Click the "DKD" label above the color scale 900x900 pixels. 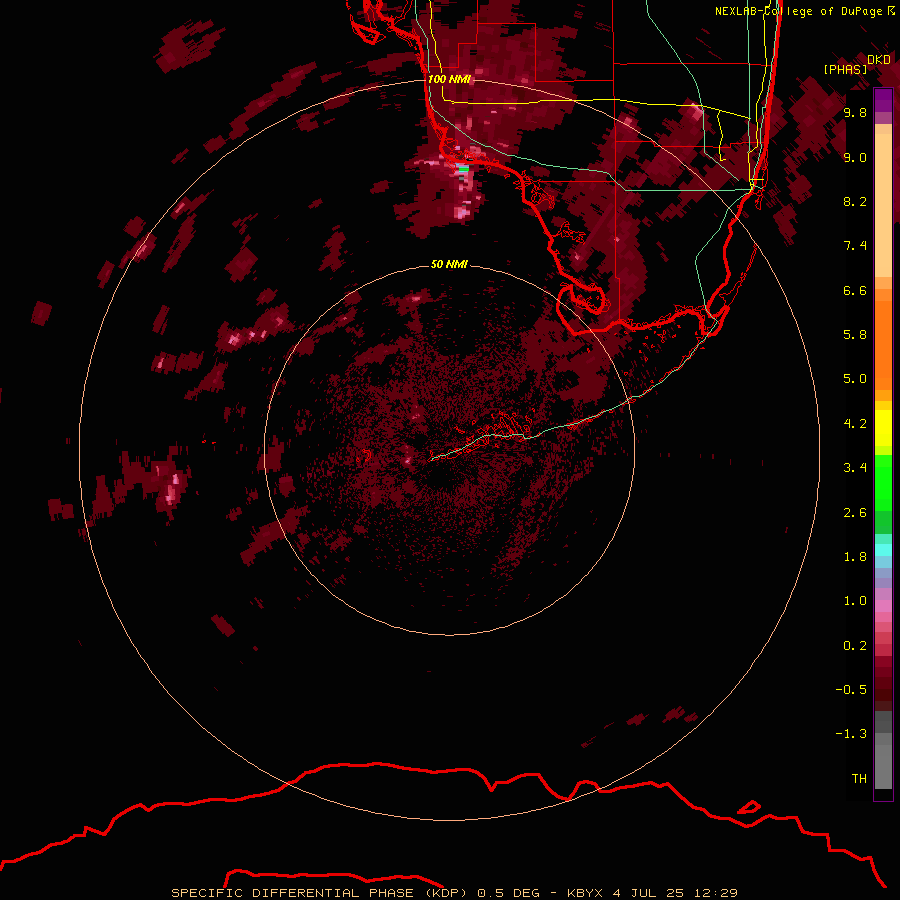tap(879, 60)
